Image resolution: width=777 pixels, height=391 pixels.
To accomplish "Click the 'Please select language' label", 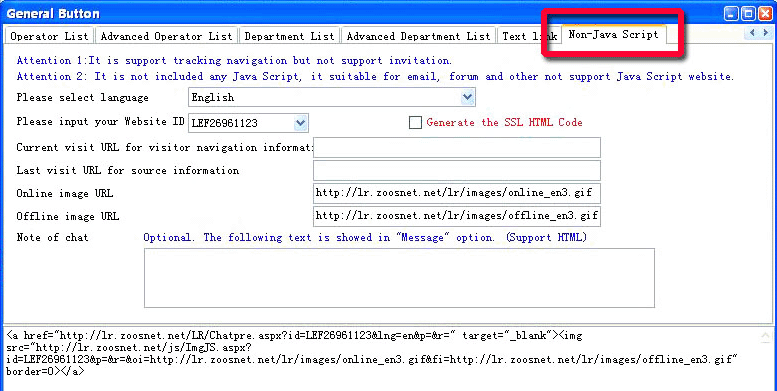I will click(x=82, y=97).
